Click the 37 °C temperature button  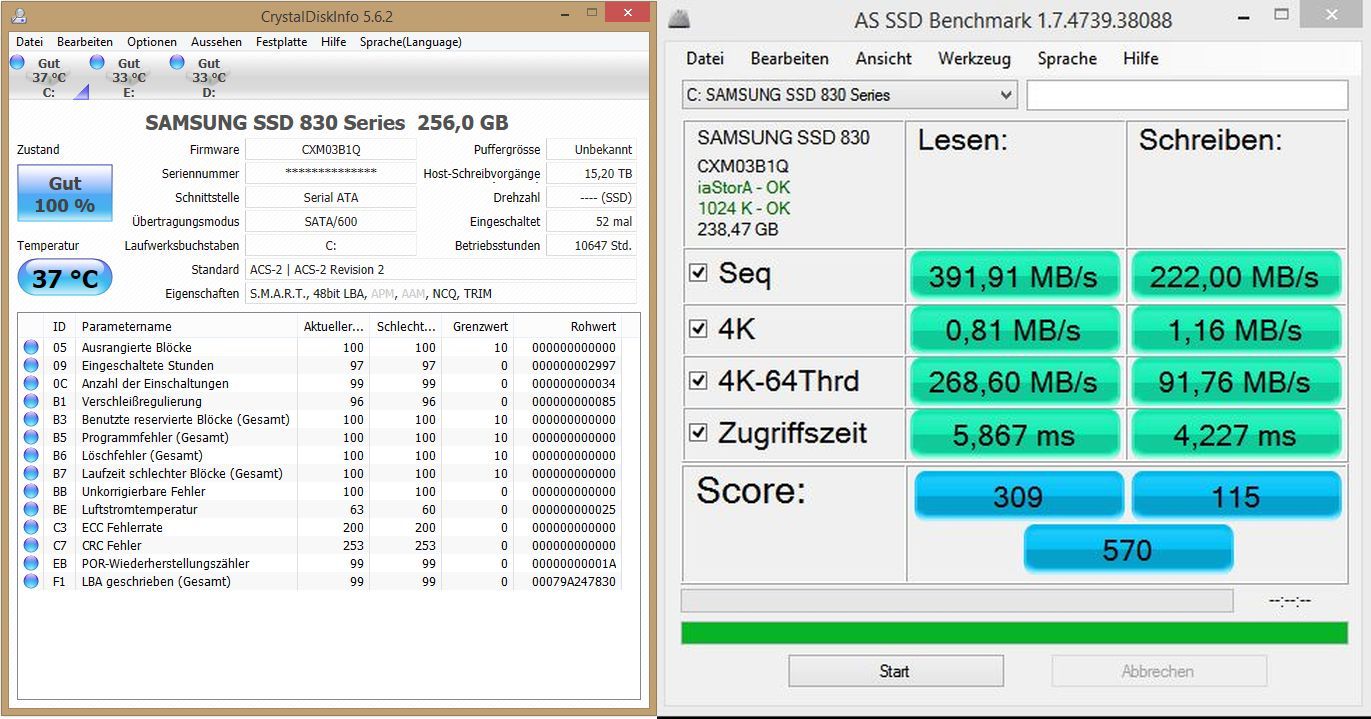(x=65, y=279)
